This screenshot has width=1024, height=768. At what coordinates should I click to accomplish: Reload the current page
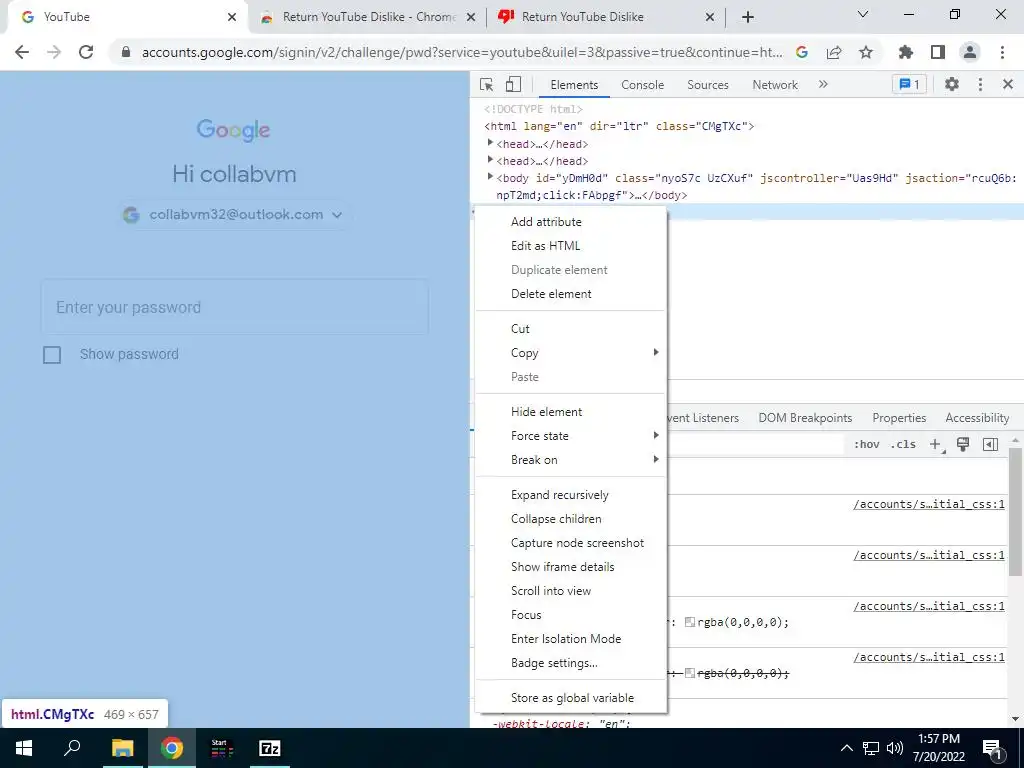(86, 52)
